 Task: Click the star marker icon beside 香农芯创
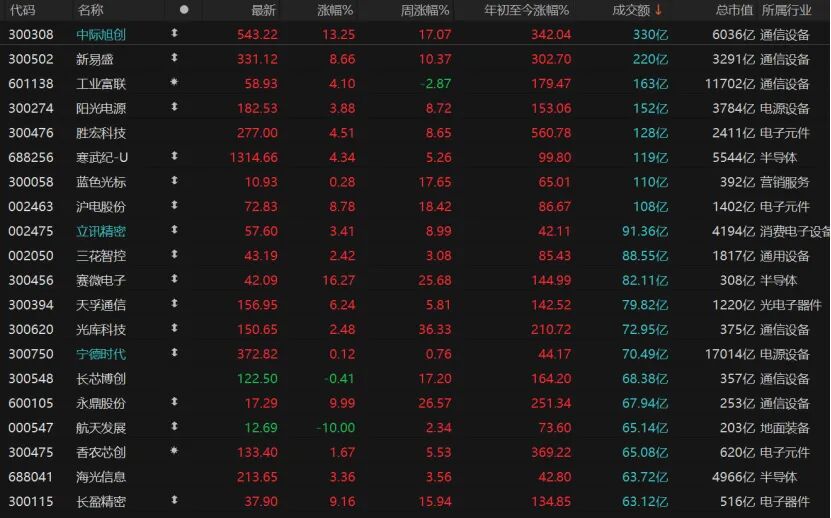[x=176, y=452]
